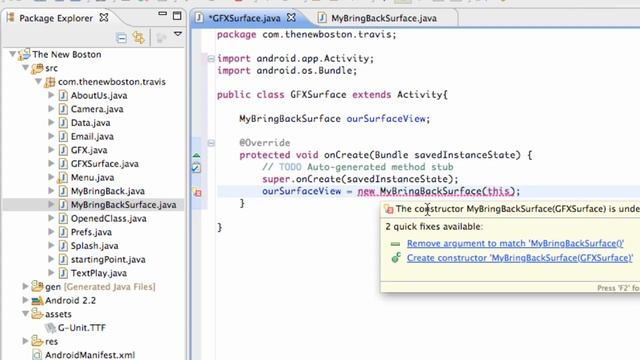The image size is (640, 360).
Task: Expand Data.java node
Action: (51, 122)
